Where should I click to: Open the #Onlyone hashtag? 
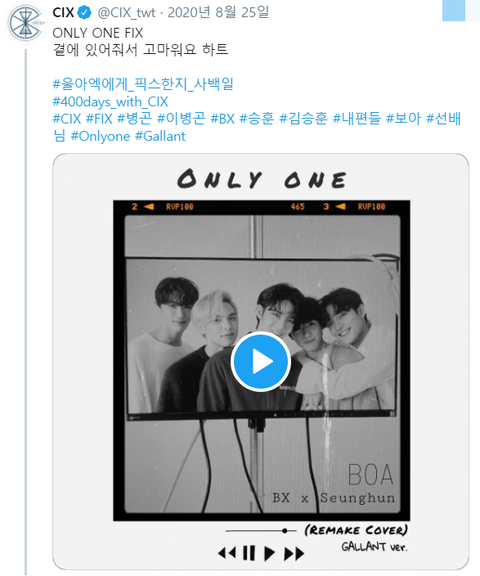click(x=100, y=136)
